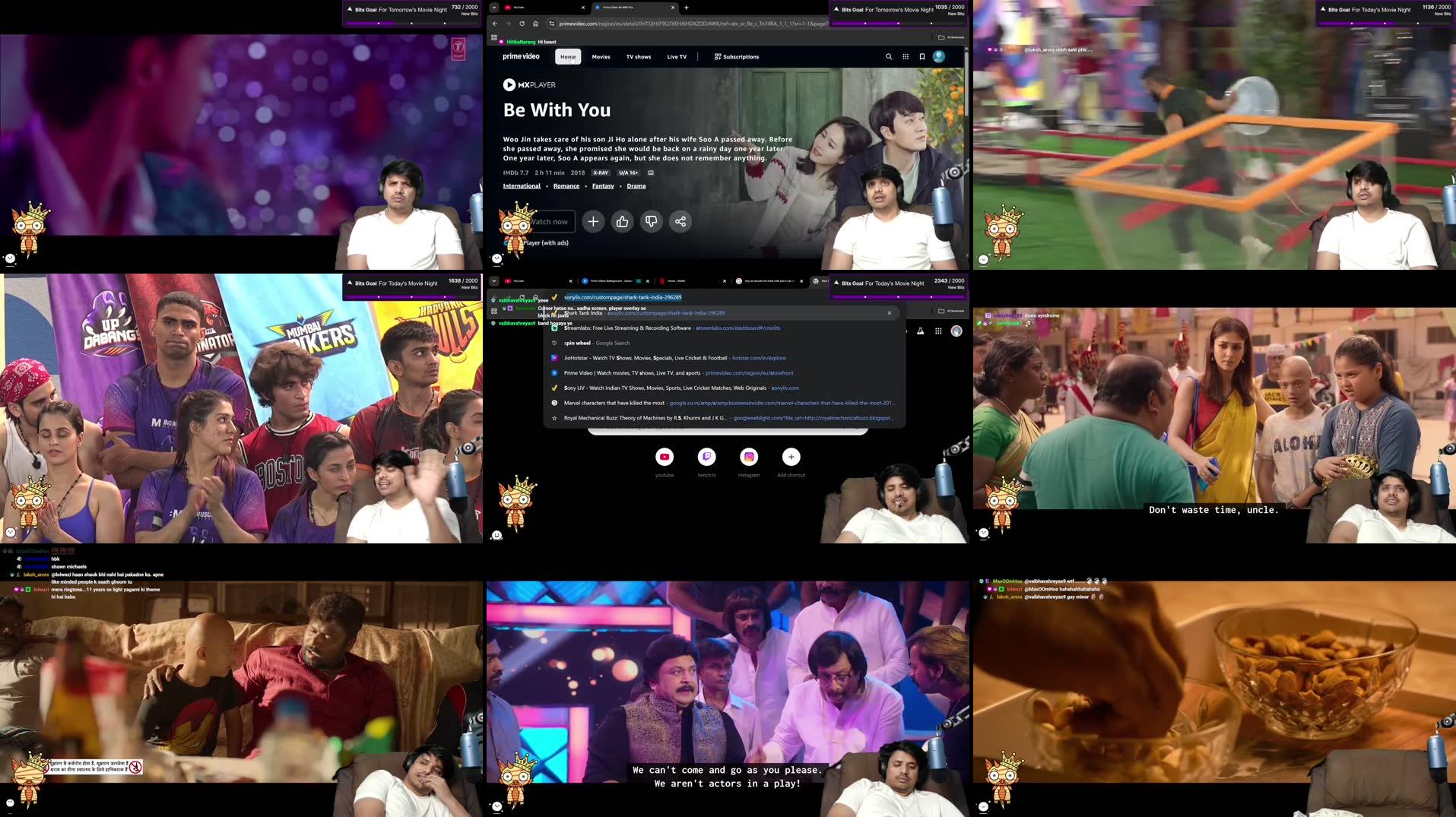Image resolution: width=1456 pixels, height=817 pixels.
Task: Open Google account avatar on new tab page
Action: point(956,331)
